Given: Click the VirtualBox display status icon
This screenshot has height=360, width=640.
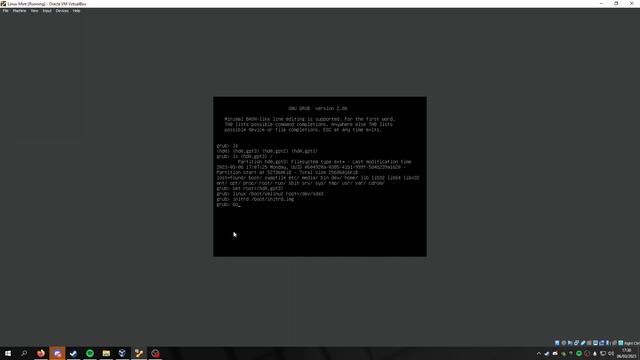Looking at the screenshot, I should [x=595, y=343].
